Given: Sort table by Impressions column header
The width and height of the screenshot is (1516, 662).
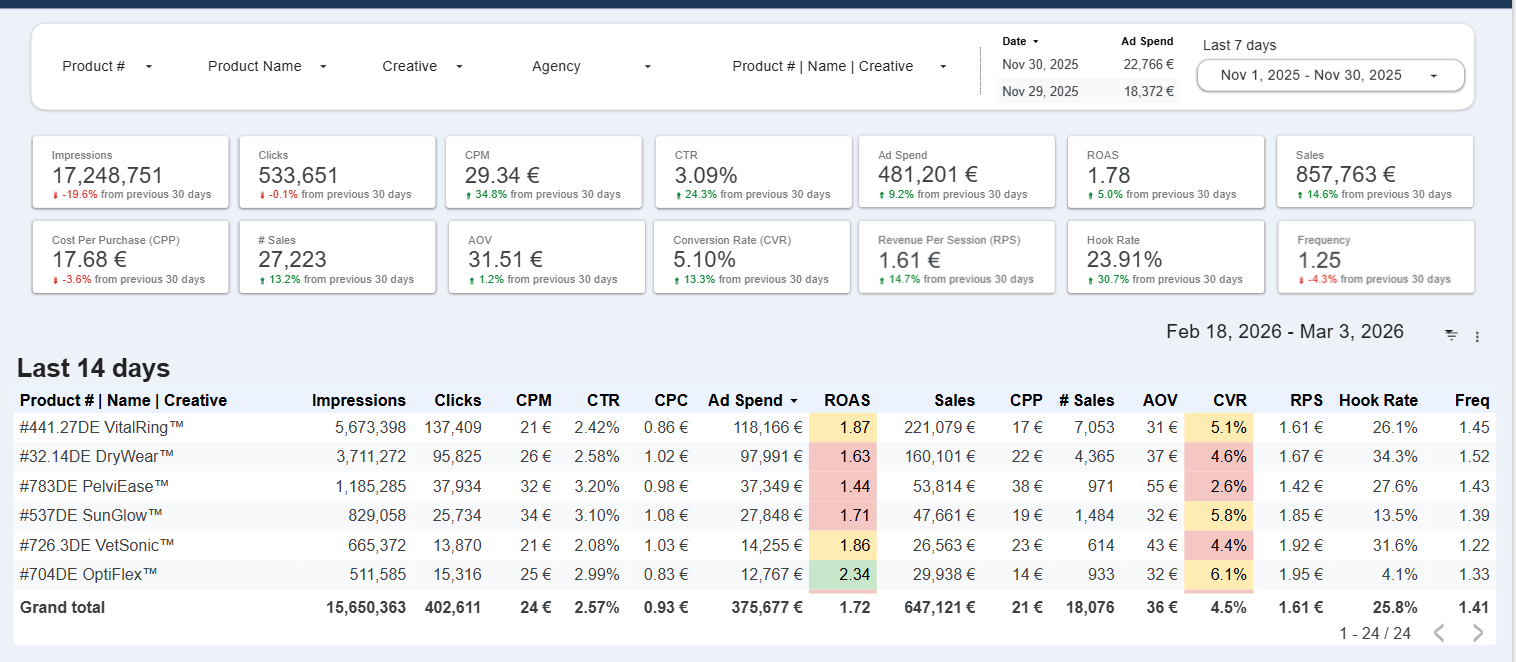Looking at the screenshot, I should tap(359, 400).
